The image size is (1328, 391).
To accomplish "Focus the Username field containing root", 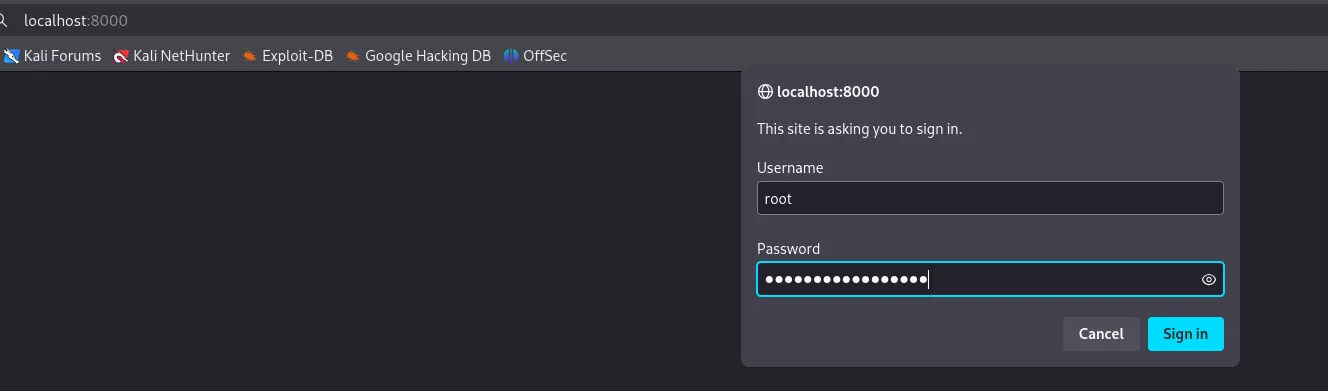I will pos(990,198).
